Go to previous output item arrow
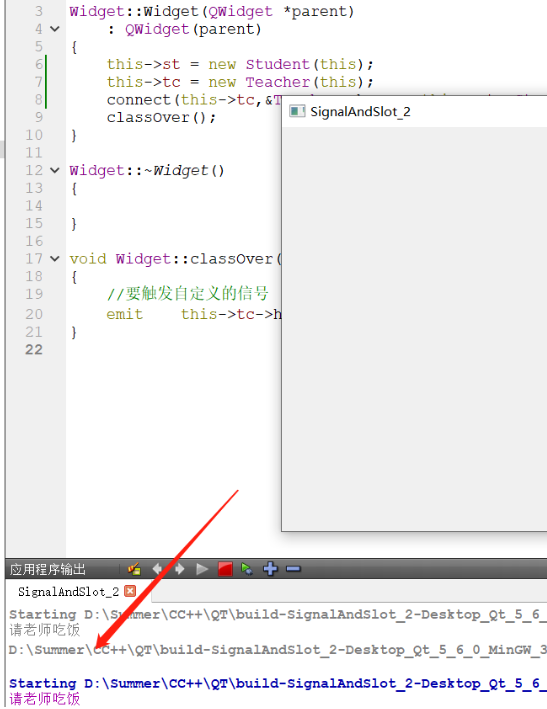 coord(157,569)
